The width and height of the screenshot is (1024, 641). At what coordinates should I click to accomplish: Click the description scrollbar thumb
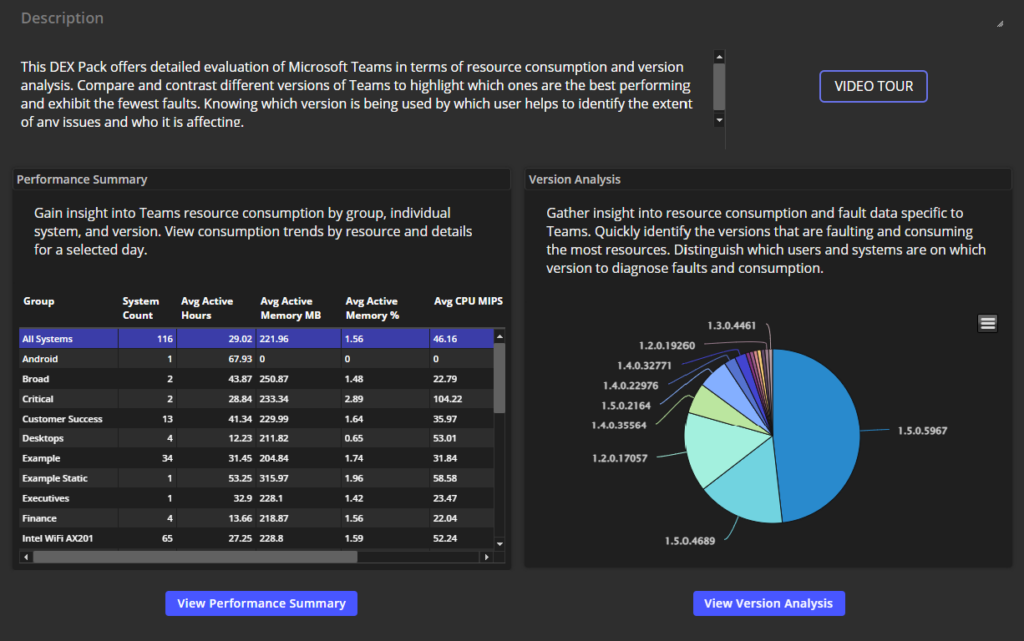click(x=719, y=86)
